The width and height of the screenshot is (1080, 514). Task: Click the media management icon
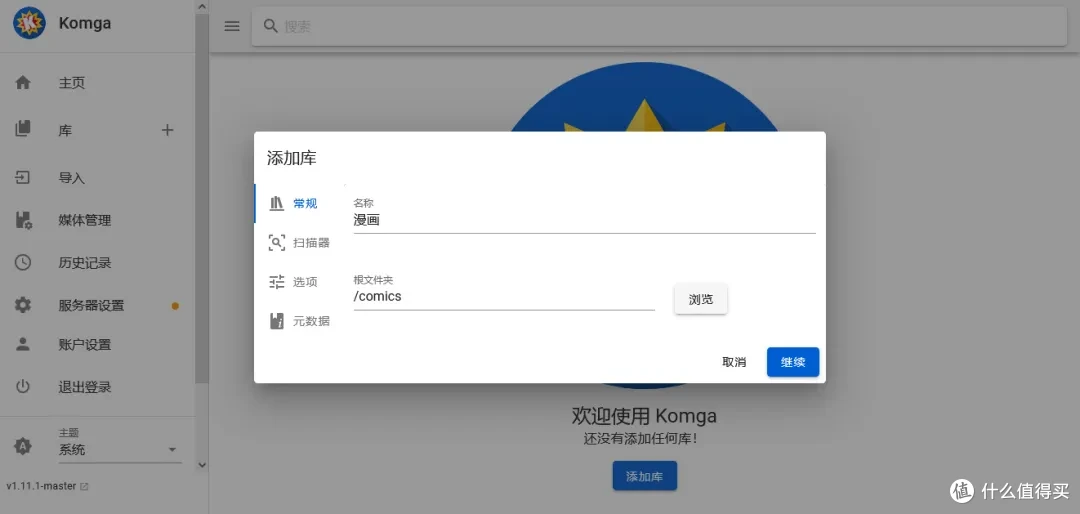pos(23,220)
